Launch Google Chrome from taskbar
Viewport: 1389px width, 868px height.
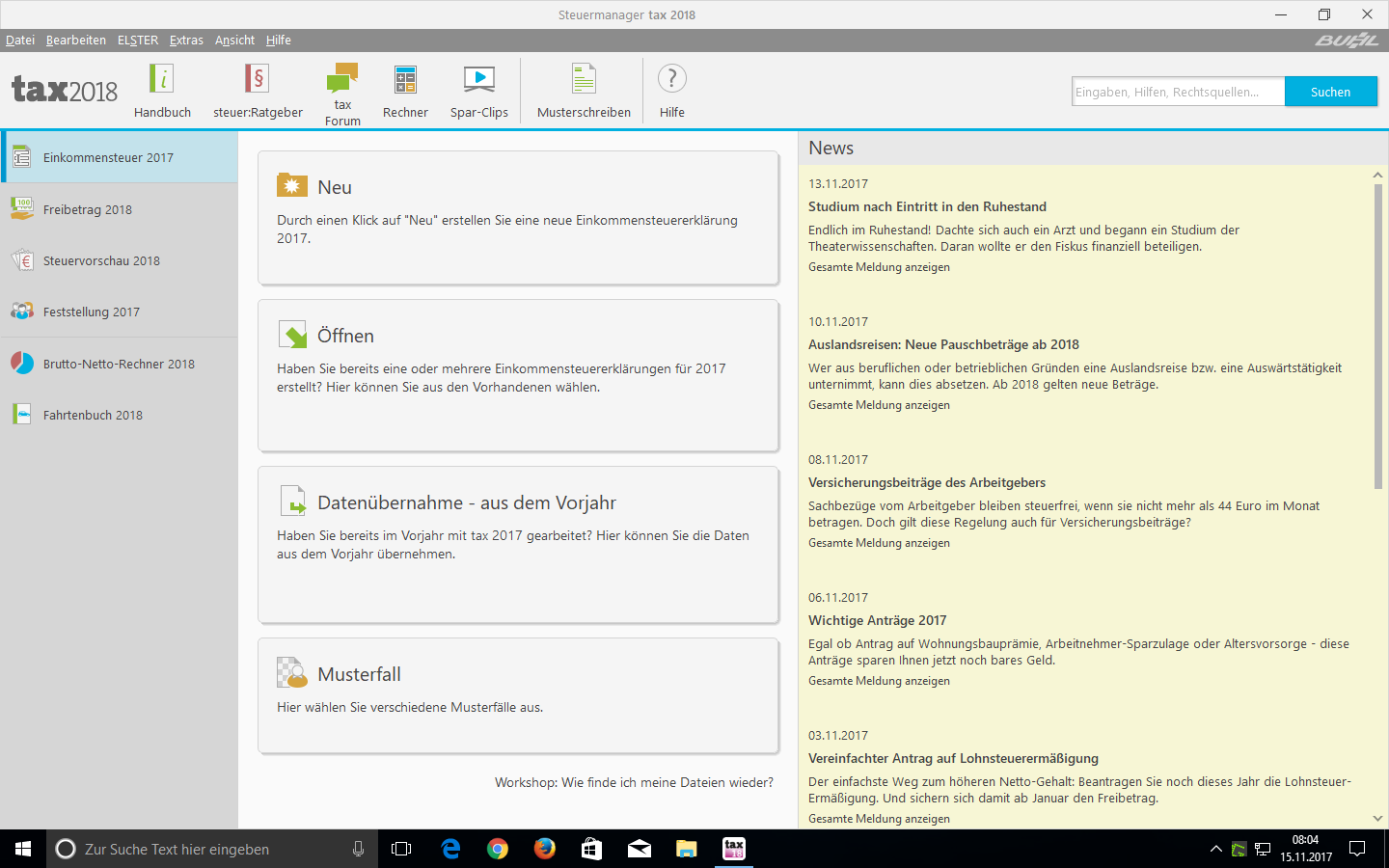coord(498,849)
